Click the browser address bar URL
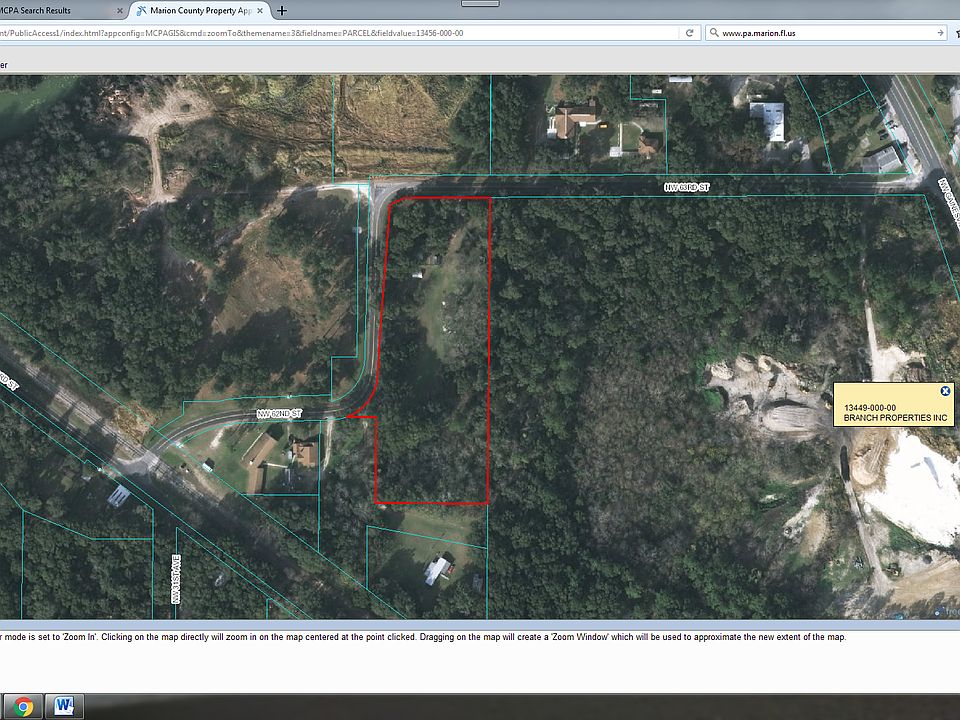Screen dimensions: 960x720 pyautogui.click(x=340, y=33)
